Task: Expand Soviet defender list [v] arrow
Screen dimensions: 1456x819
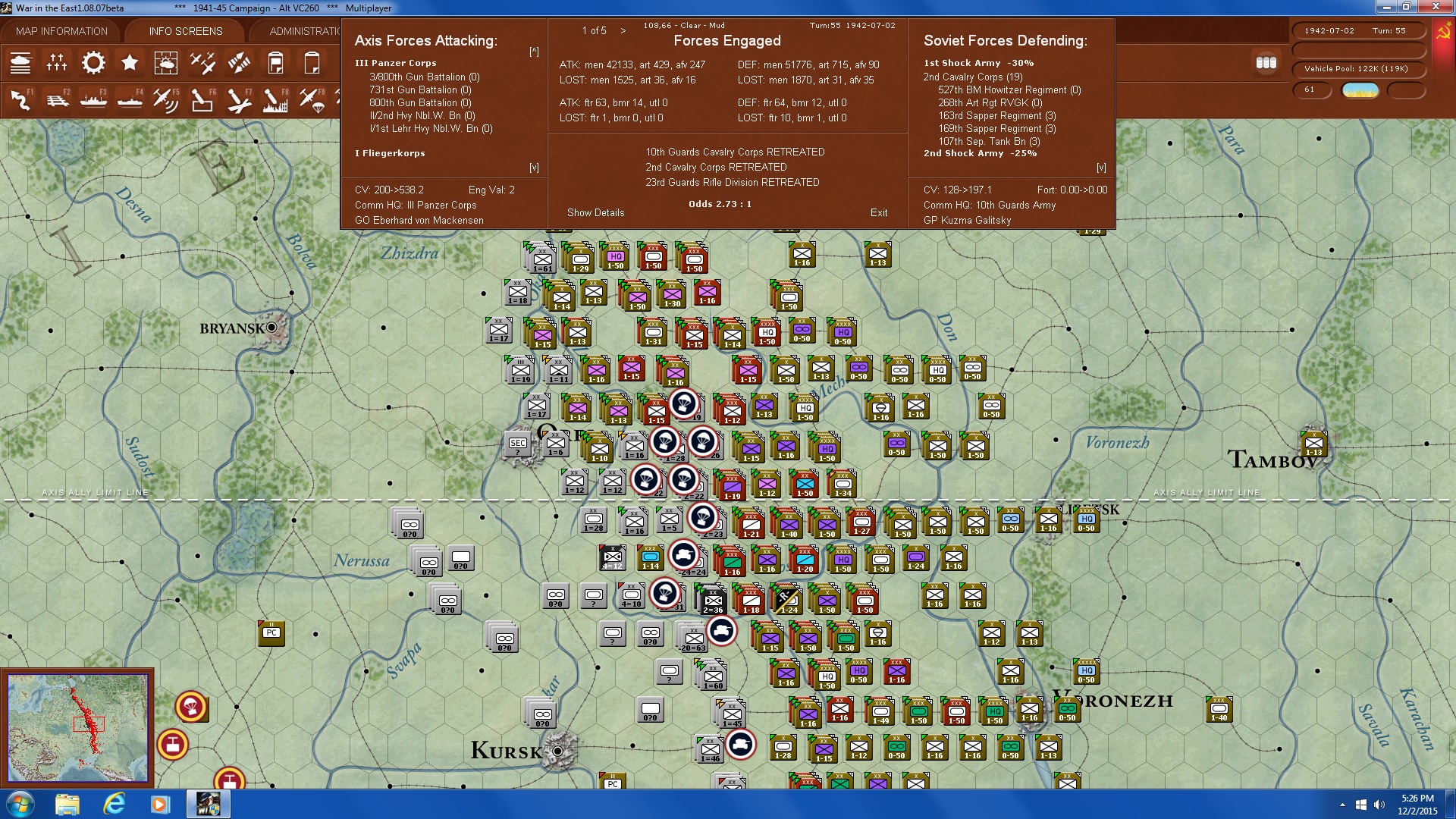Action: 1101,168
